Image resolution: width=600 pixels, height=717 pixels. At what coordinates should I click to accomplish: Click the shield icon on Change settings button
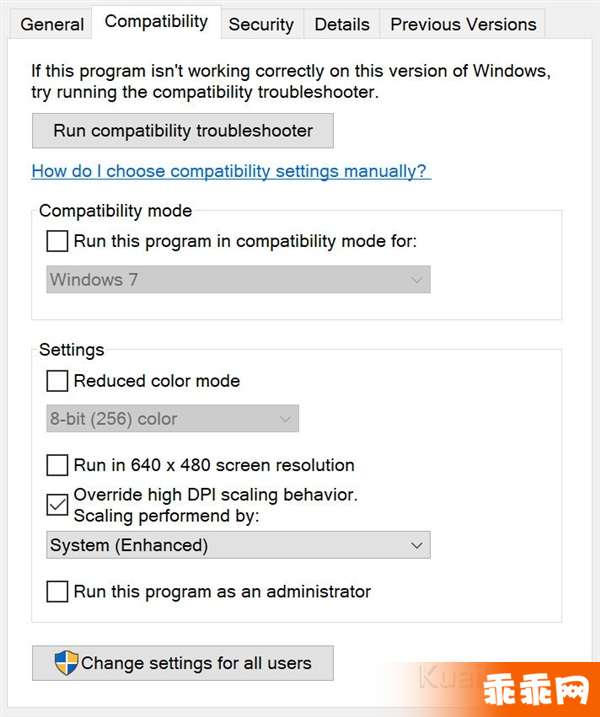pyautogui.click(x=66, y=663)
